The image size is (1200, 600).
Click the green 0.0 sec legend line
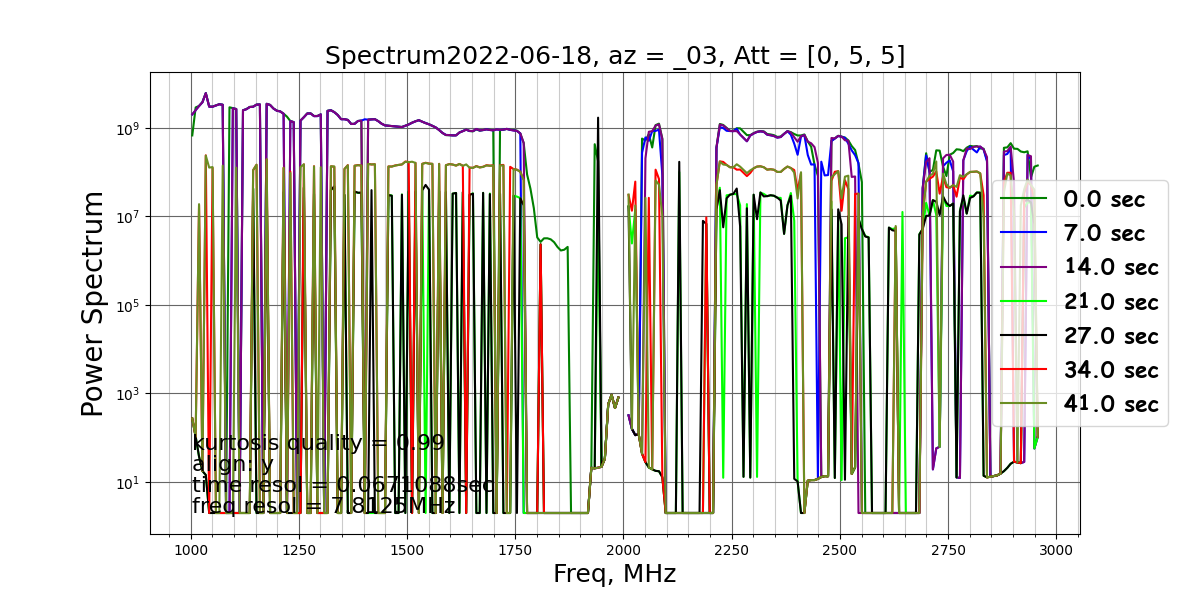point(1024,199)
